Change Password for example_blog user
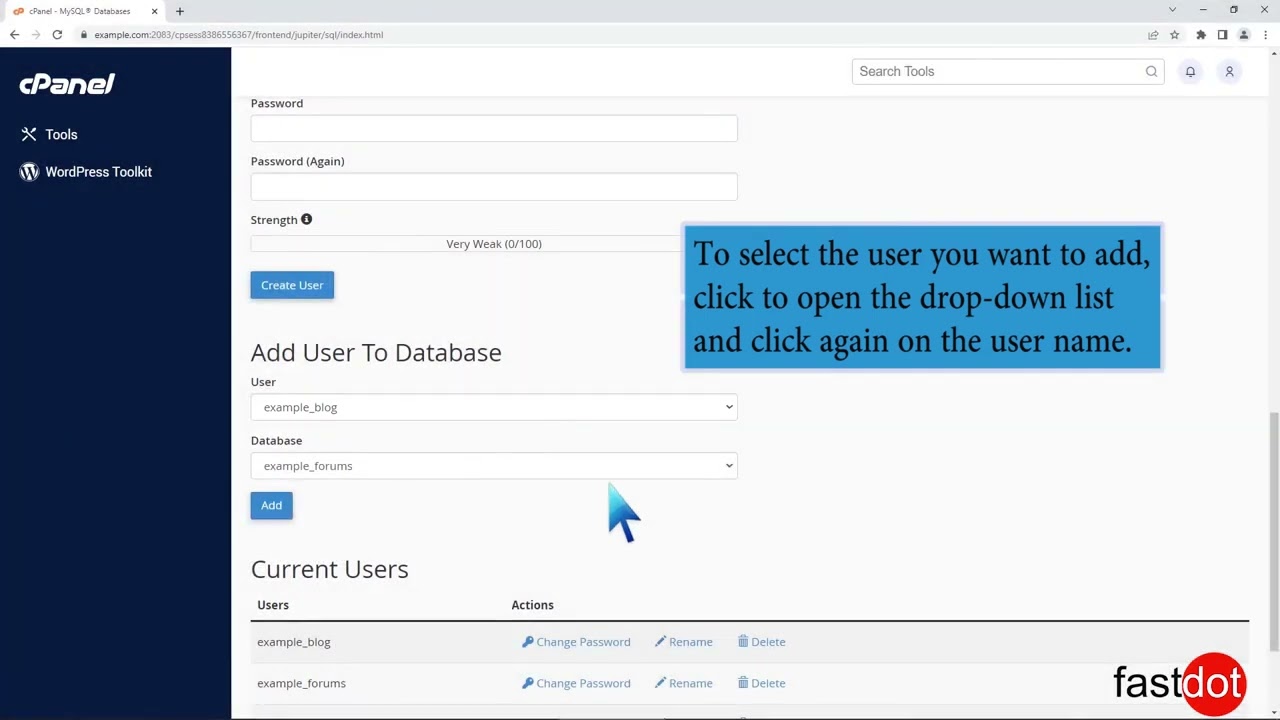 point(576,642)
